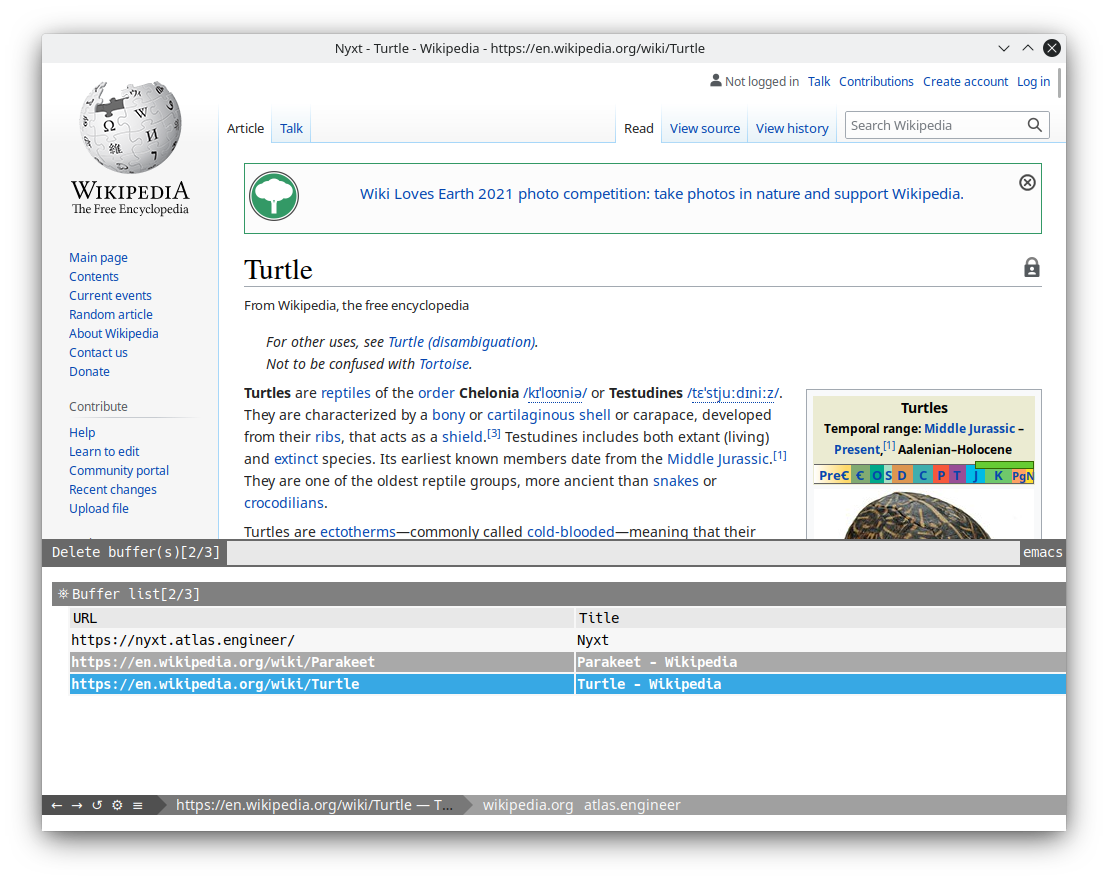Select the Turtle wiki buffer URL row
Screen dimensions: 1108x881
click(322, 684)
